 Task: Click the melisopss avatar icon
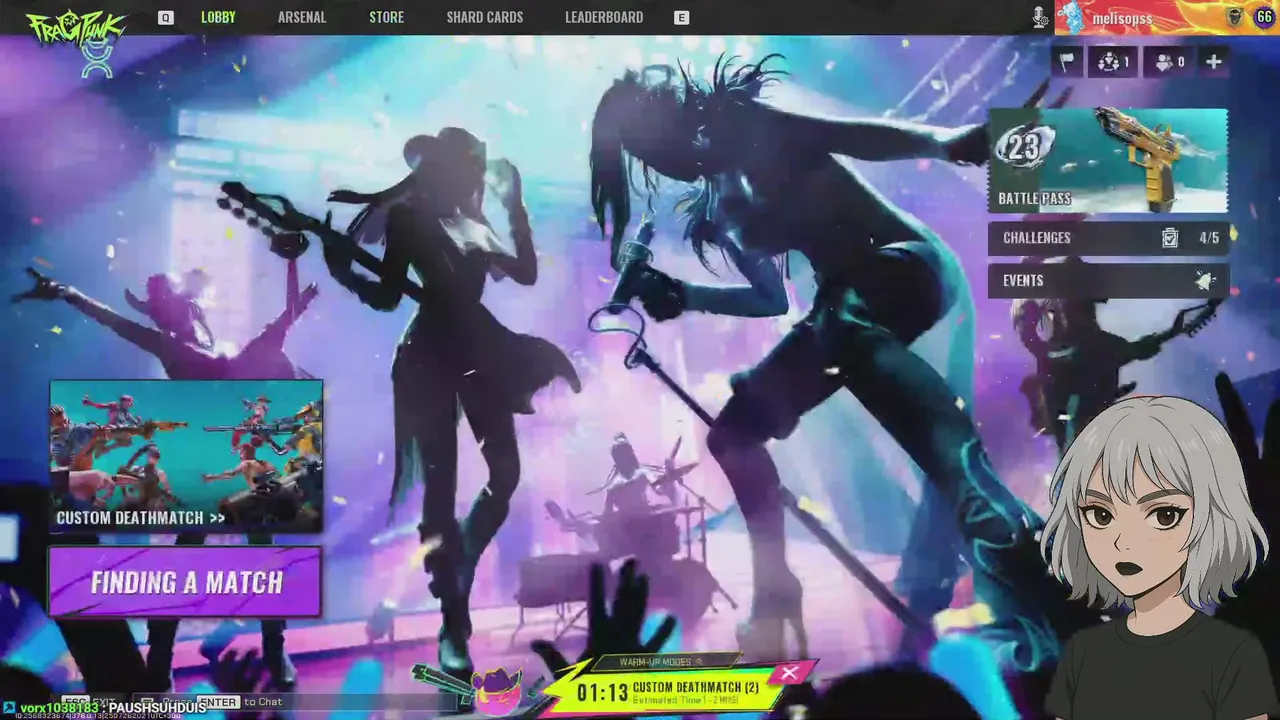(1071, 17)
